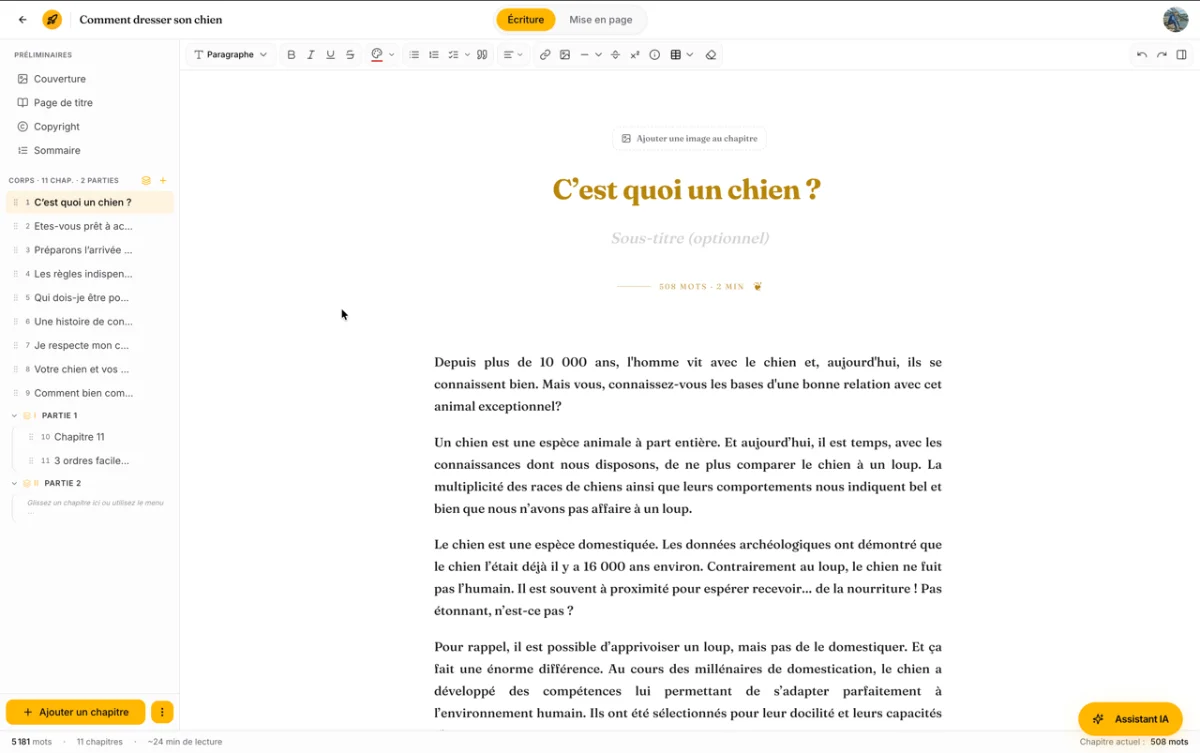Grab the drag handle of chapter 5
Viewport: 1200px width, 753px height.
(16, 298)
